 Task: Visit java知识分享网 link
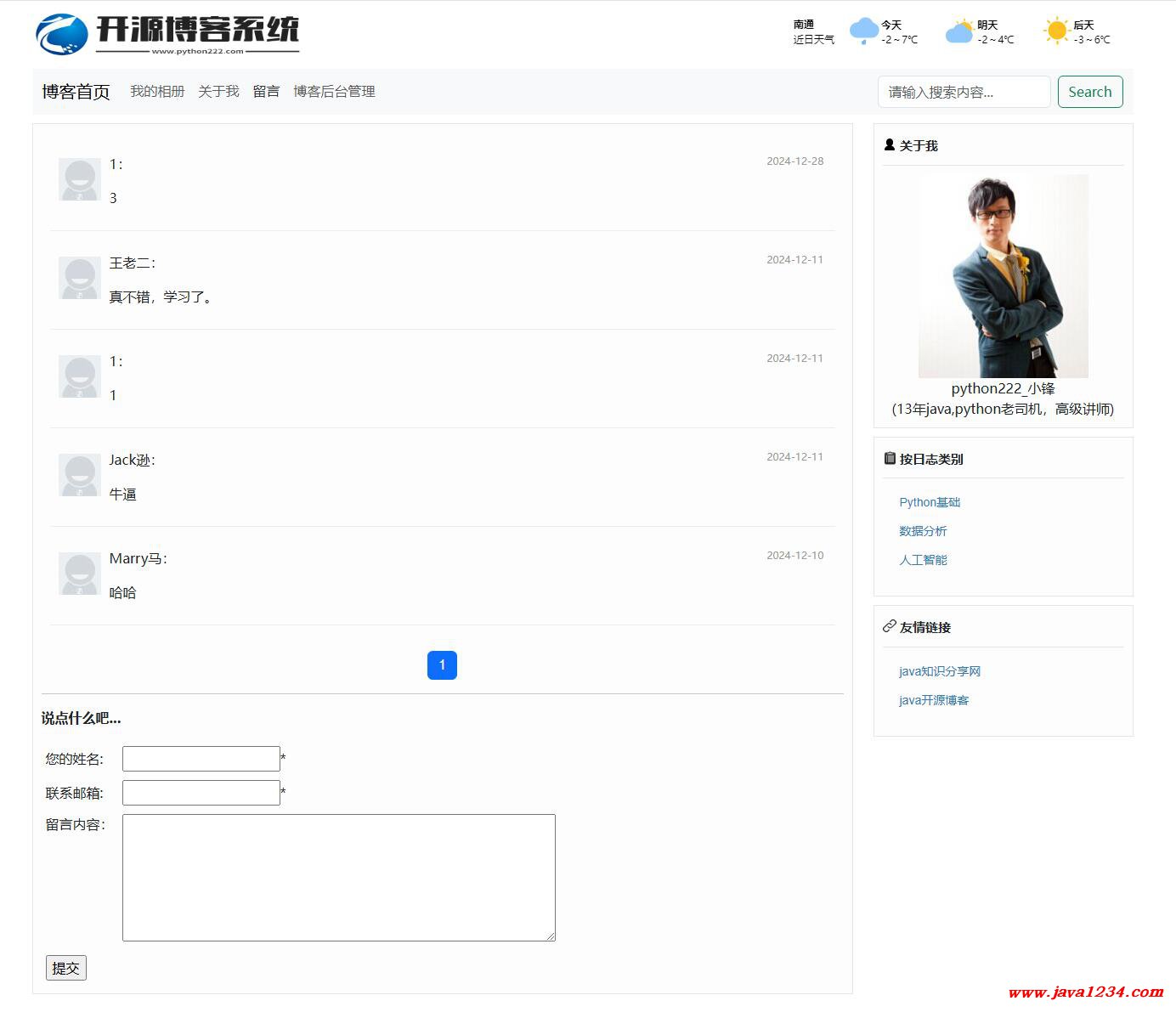[x=940, y=671]
